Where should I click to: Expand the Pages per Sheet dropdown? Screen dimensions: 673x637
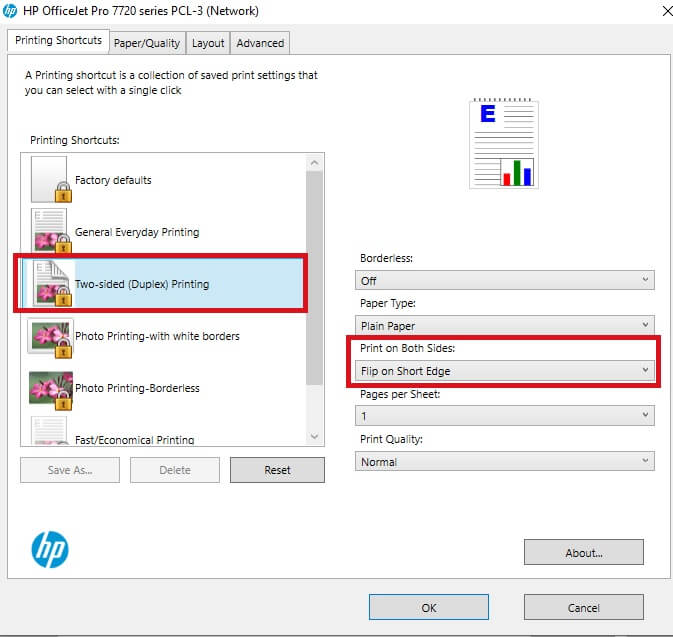(x=505, y=416)
